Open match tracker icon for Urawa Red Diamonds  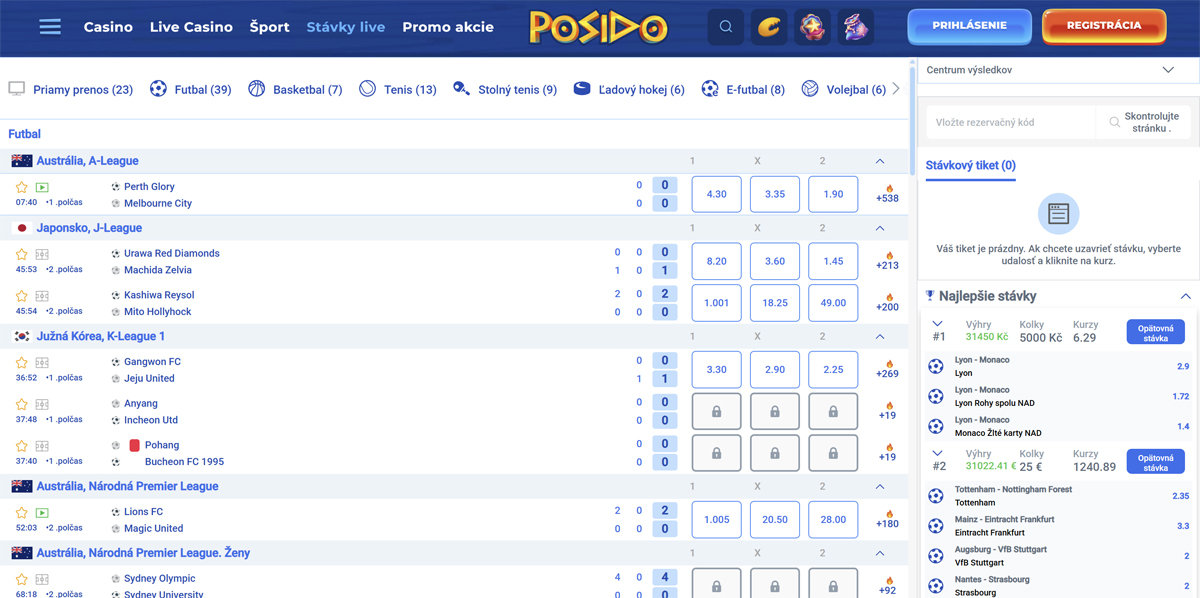coord(42,254)
